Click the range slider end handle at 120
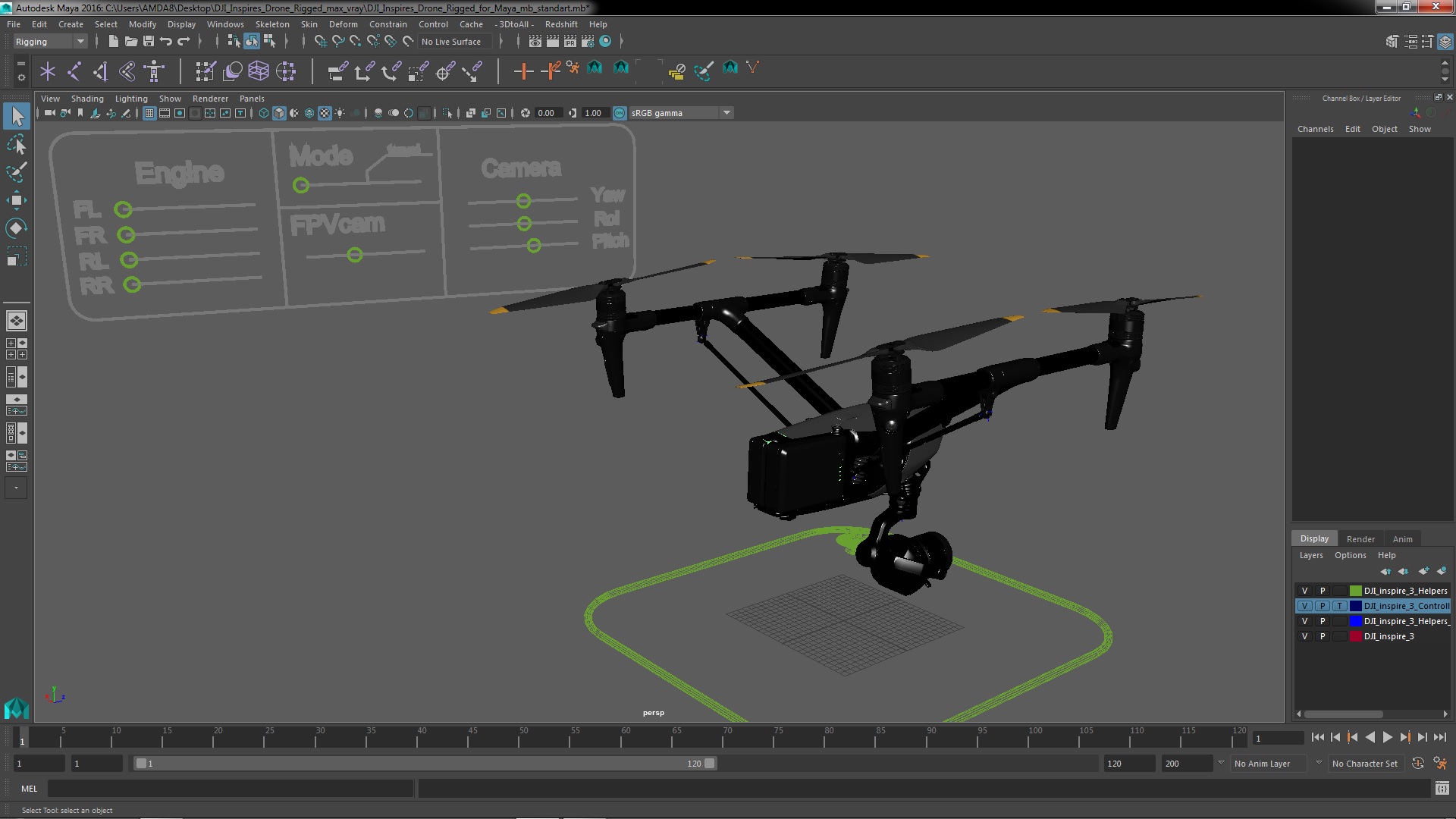 [x=709, y=764]
